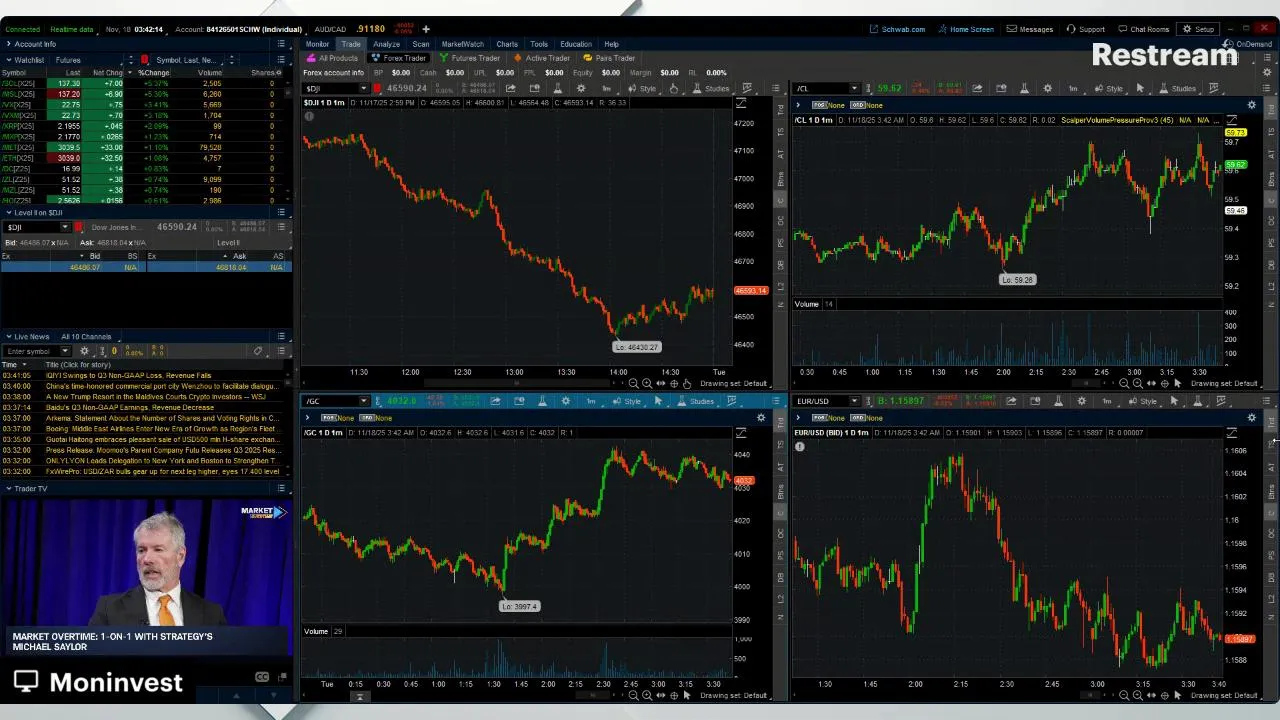Select Futures Trader subtab
This screenshot has width=1280, height=720.
click(470, 58)
